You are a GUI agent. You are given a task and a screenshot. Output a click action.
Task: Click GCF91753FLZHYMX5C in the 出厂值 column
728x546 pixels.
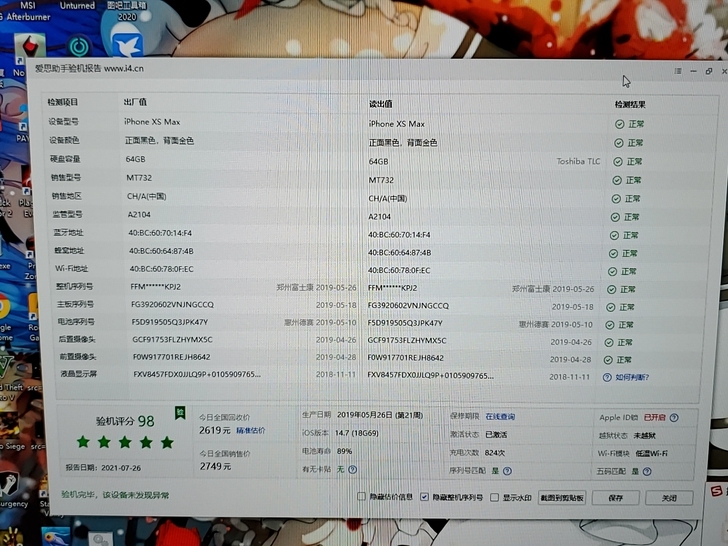pyautogui.click(x=172, y=339)
